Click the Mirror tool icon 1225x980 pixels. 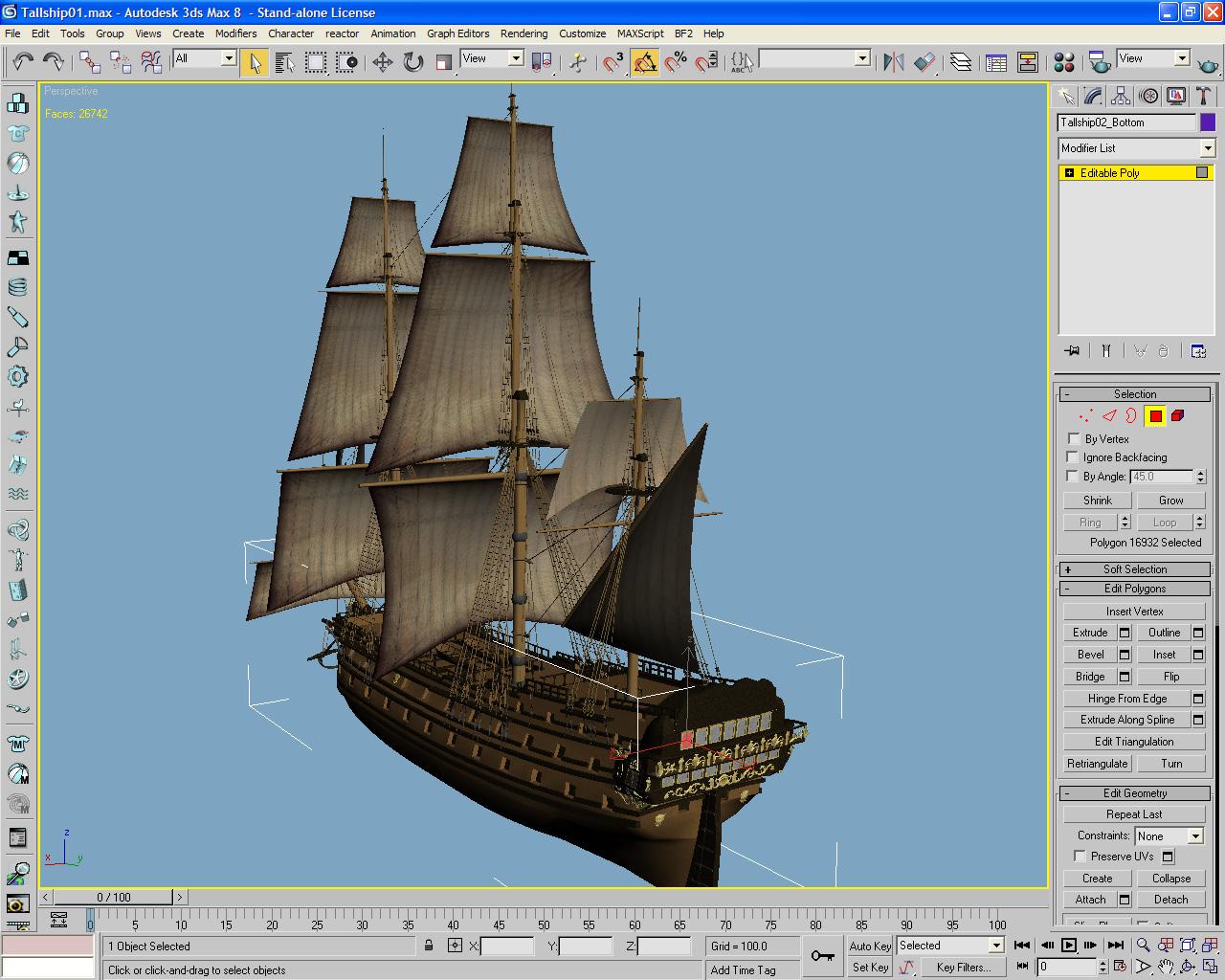pos(894,62)
